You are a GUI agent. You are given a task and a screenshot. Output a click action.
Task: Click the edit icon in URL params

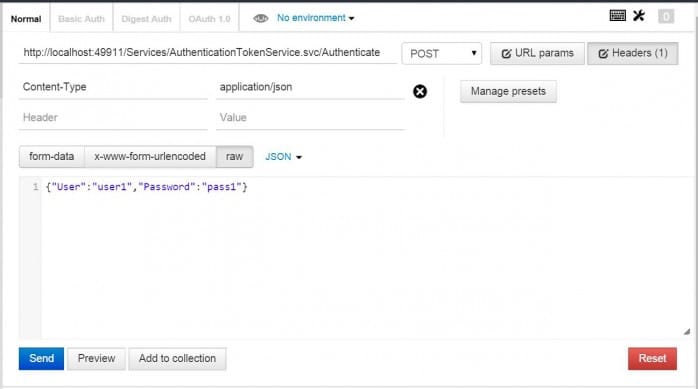coord(506,54)
